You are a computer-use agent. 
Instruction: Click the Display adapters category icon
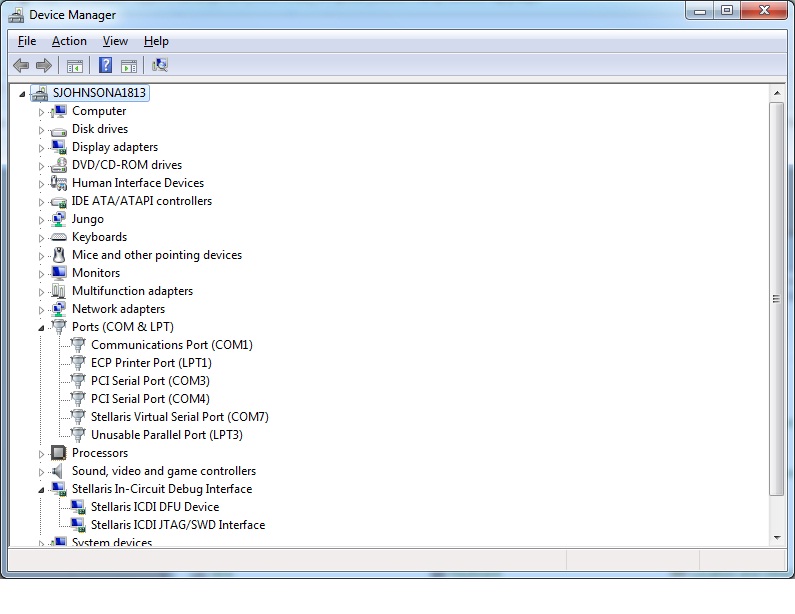58,147
